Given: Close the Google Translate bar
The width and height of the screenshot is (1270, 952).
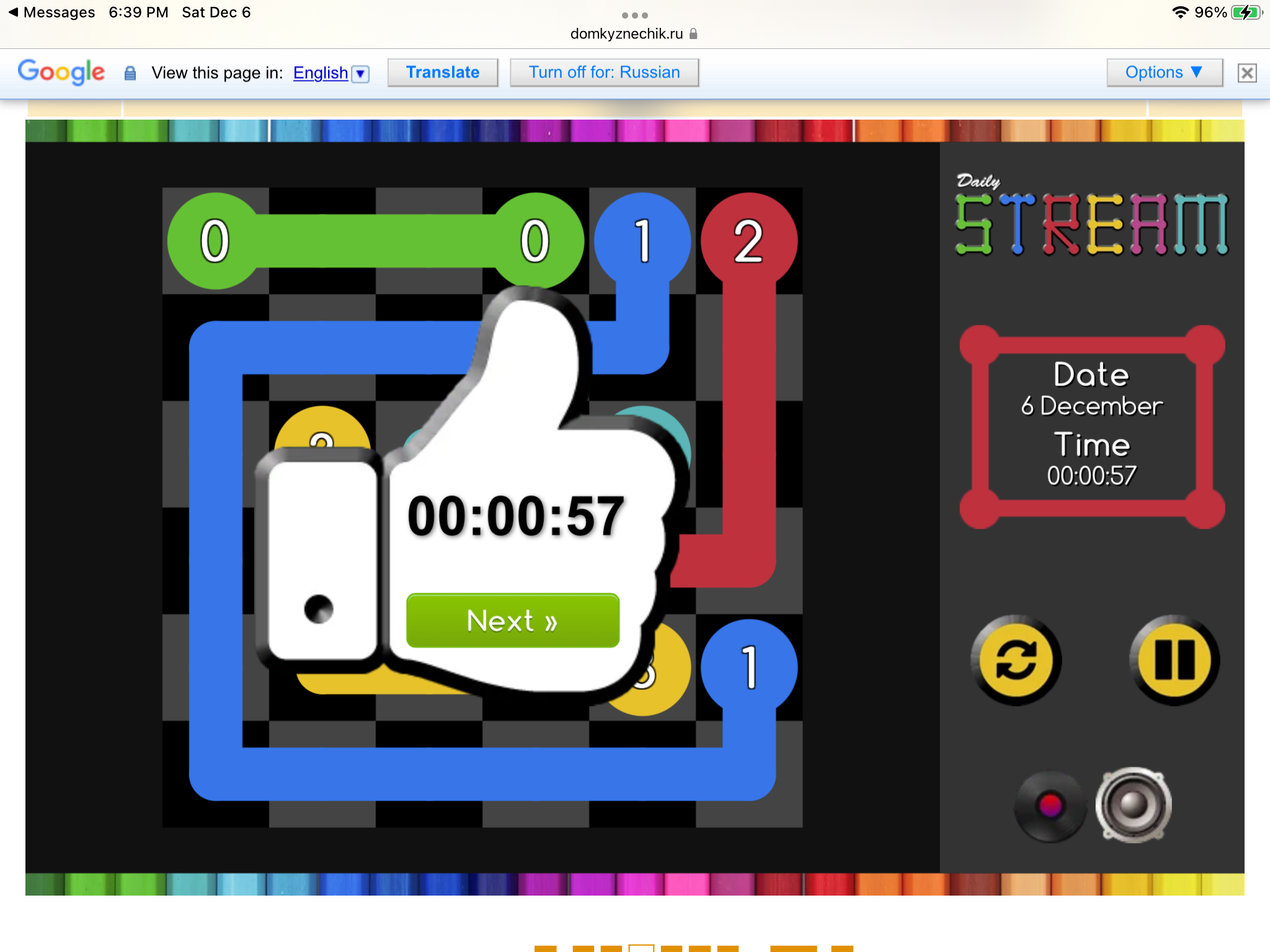Looking at the screenshot, I should tap(1247, 73).
